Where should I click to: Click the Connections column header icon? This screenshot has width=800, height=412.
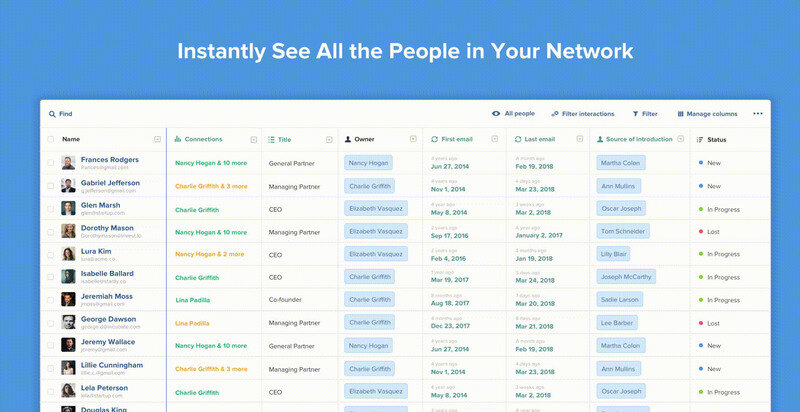tap(178, 139)
